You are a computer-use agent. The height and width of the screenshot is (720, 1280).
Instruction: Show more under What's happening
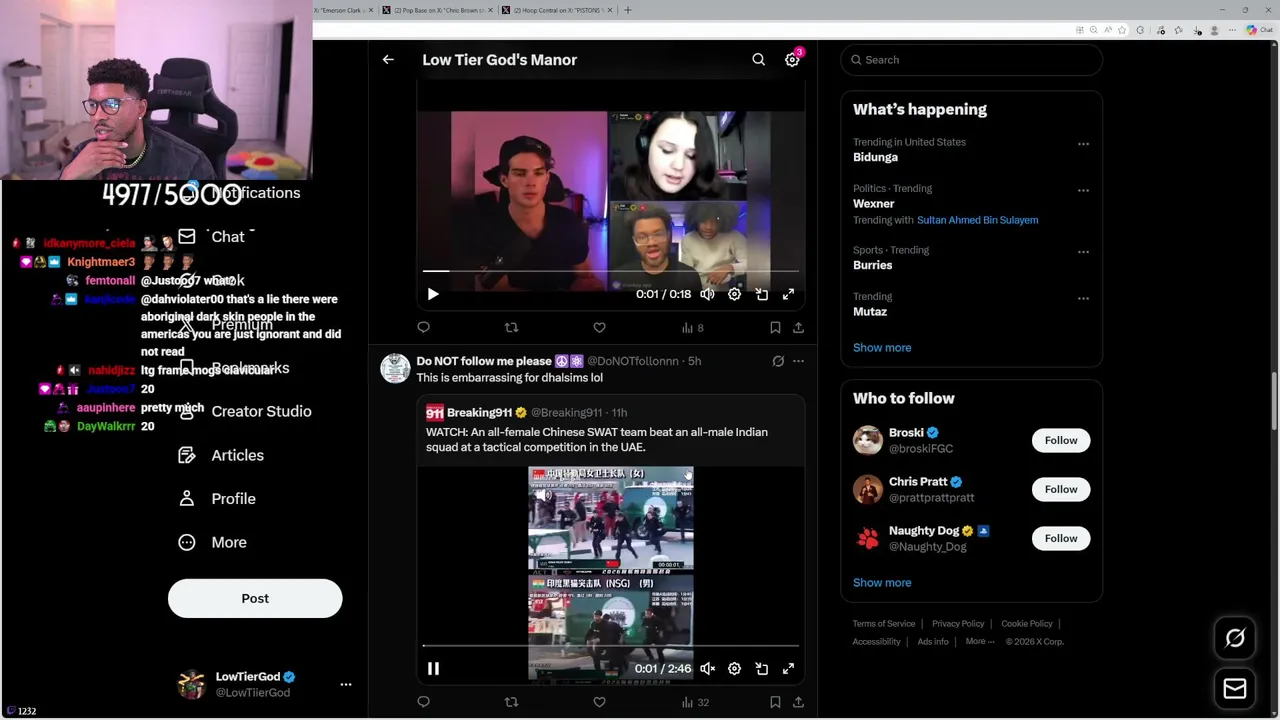pyautogui.click(x=882, y=348)
